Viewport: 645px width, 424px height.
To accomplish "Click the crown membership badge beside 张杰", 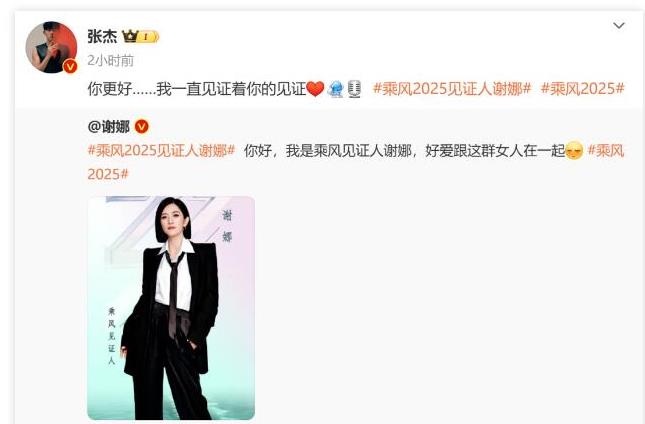I will (x=140, y=37).
